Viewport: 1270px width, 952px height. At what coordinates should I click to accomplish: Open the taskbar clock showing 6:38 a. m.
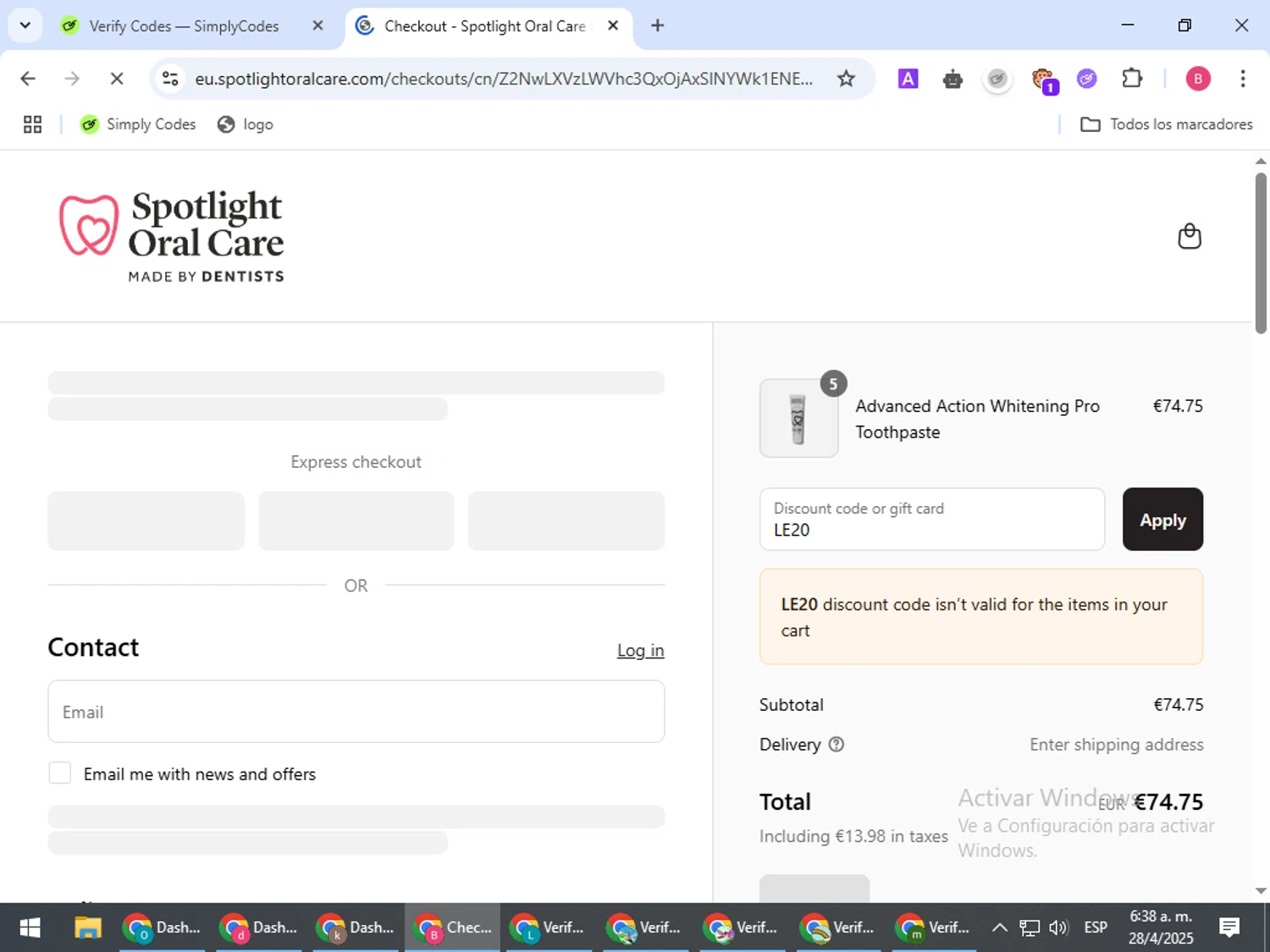click(1161, 928)
